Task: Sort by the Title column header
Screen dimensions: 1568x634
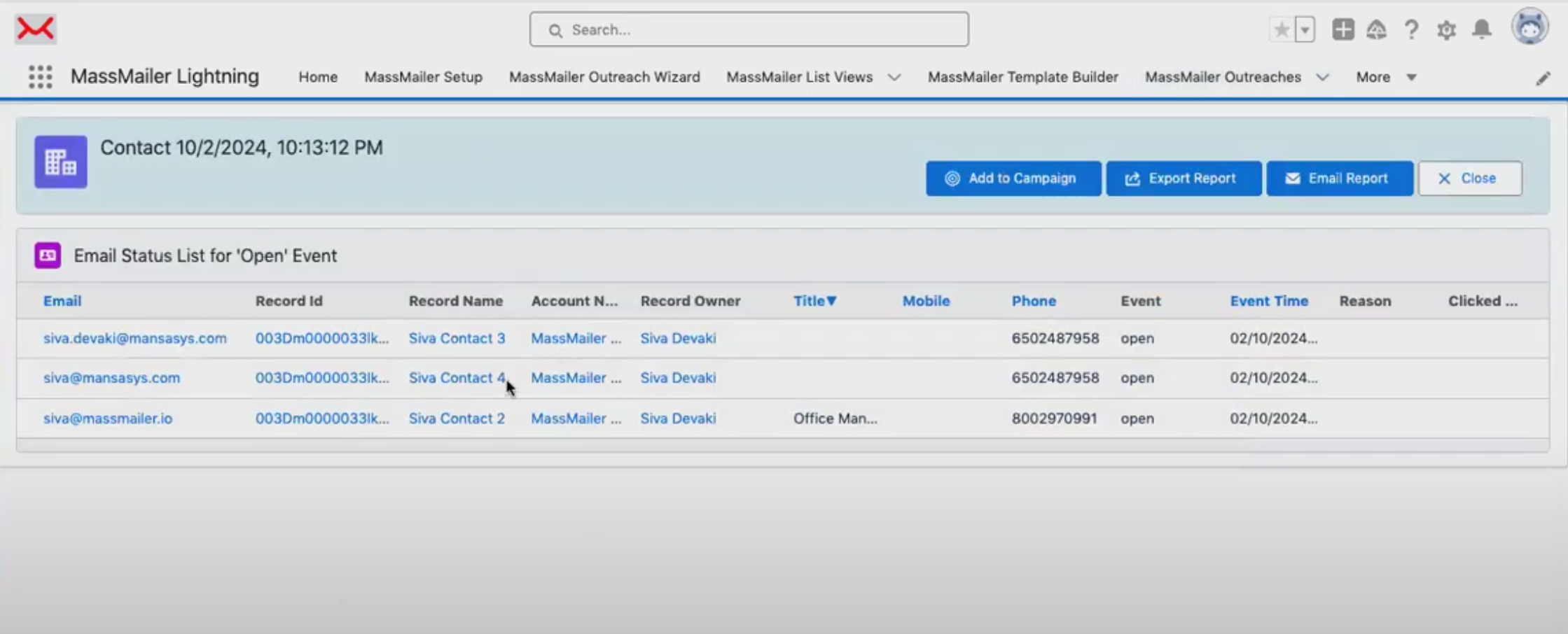Action: [x=814, y=301]
